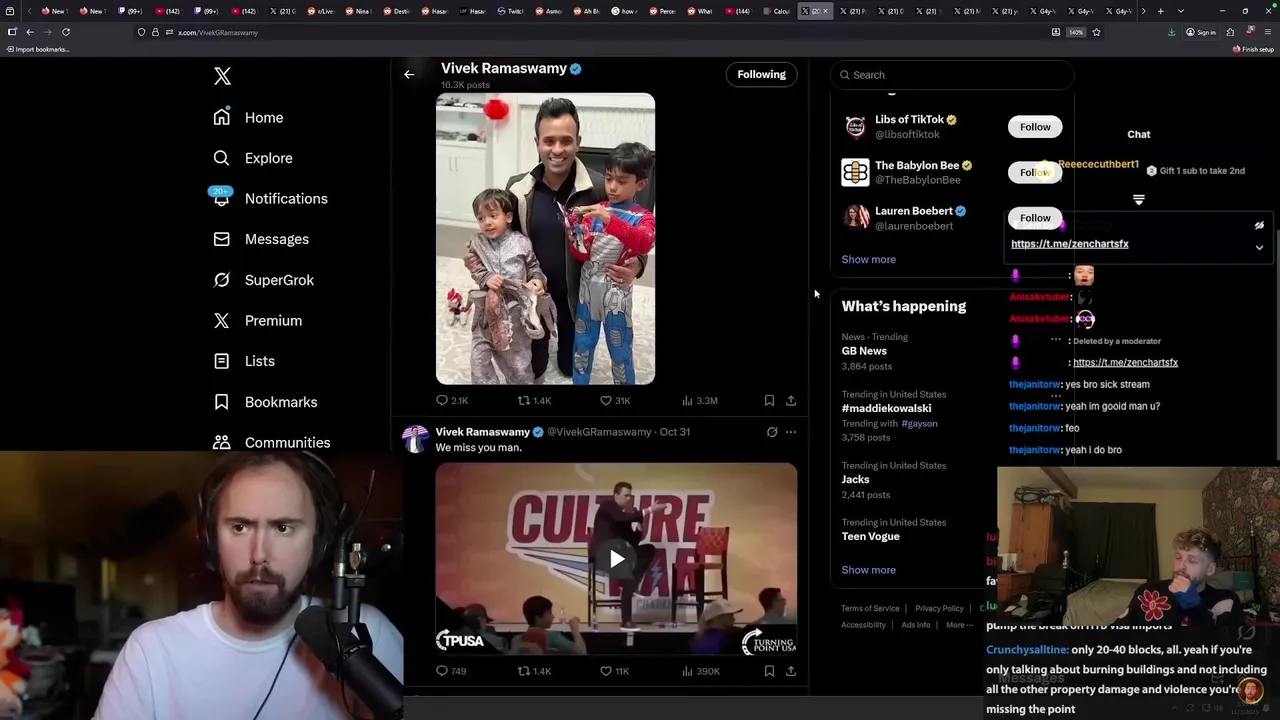Screen dimensions: 1280x720
Task: Hide the pinned chat message
Action: [x=1259, y=226]
